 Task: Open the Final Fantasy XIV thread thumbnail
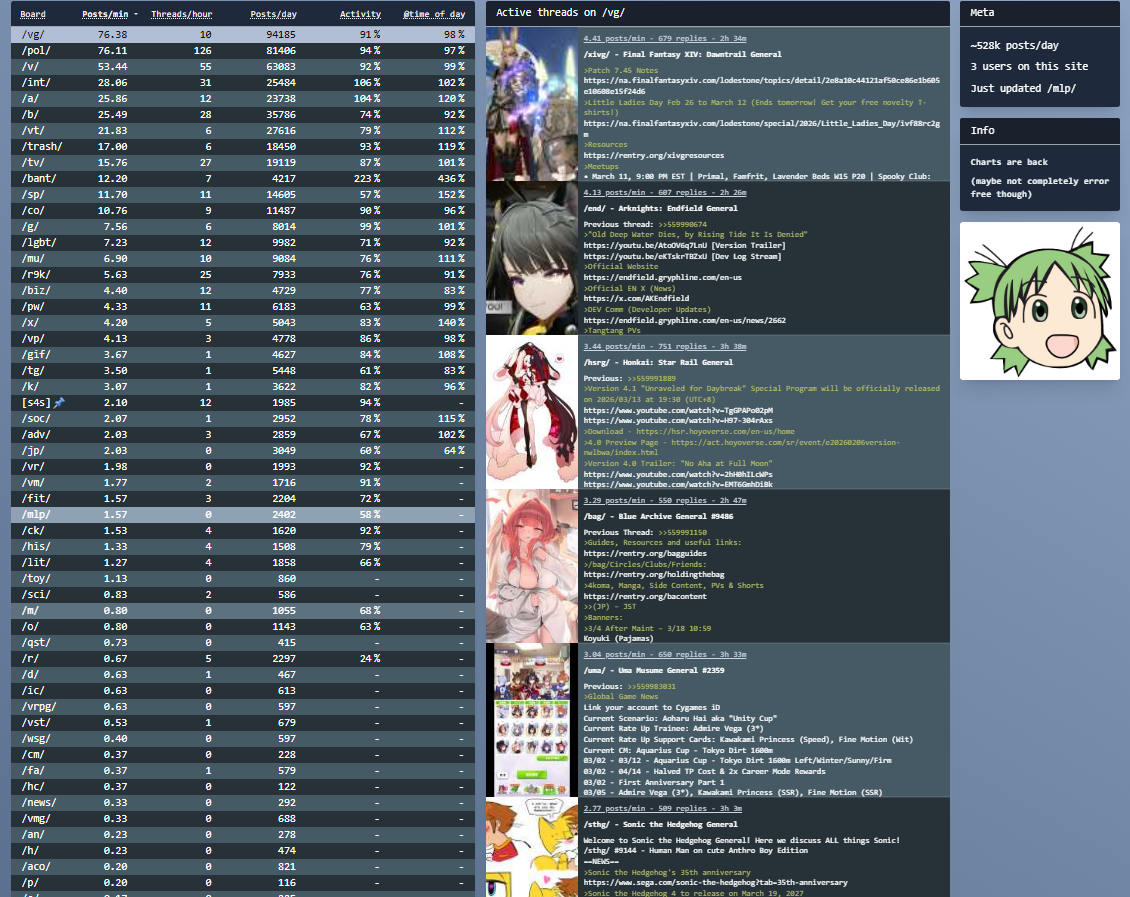point(531,104)
